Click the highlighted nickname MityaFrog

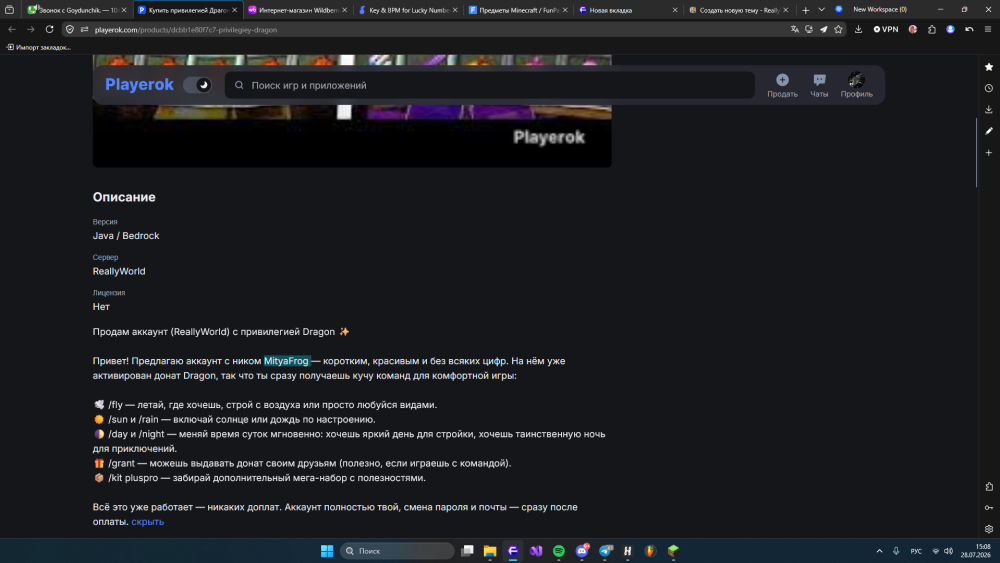(x=286, y=361)
